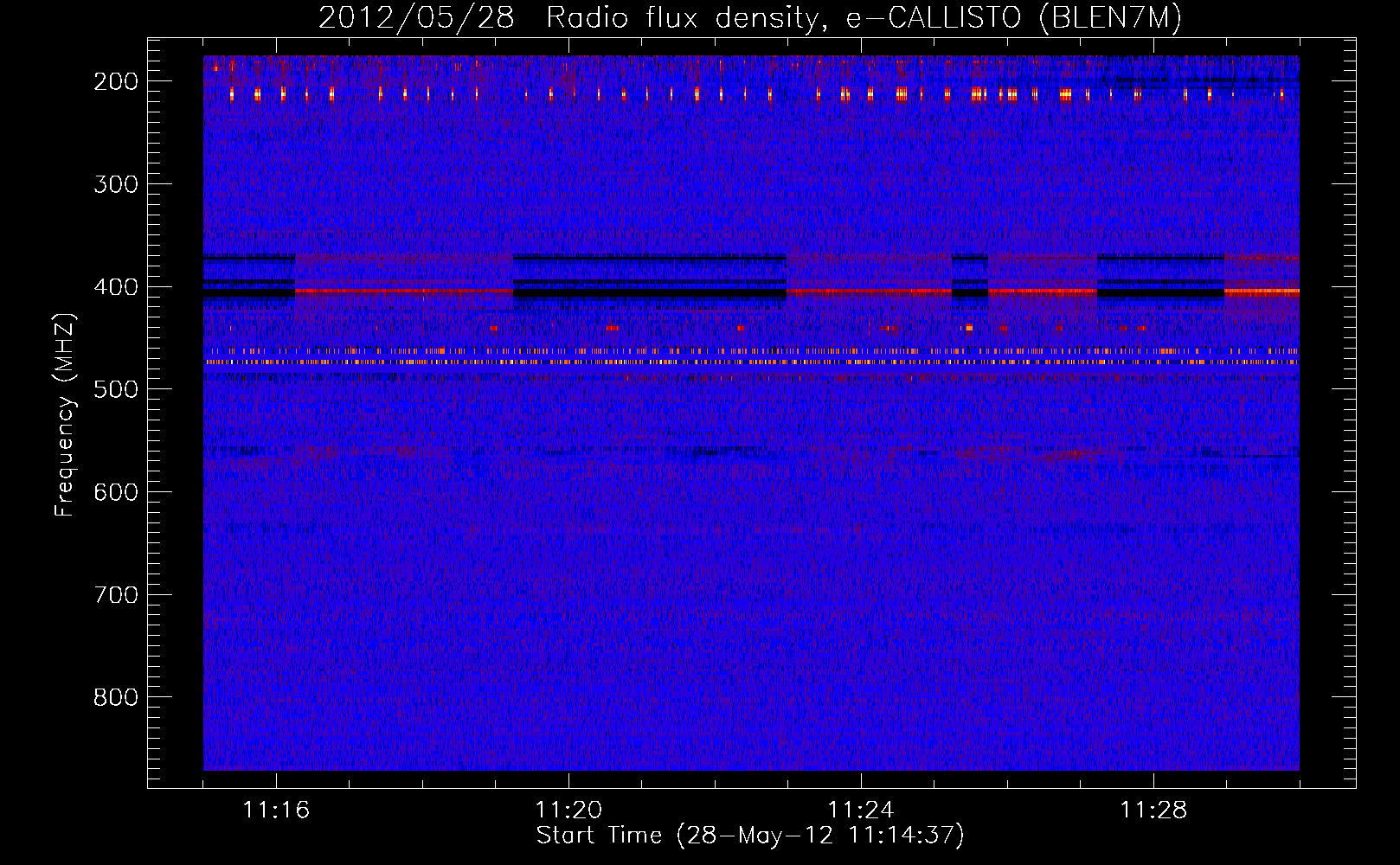Click the 11:16 time tick label
1400x865 pixels.
(276, 811)
